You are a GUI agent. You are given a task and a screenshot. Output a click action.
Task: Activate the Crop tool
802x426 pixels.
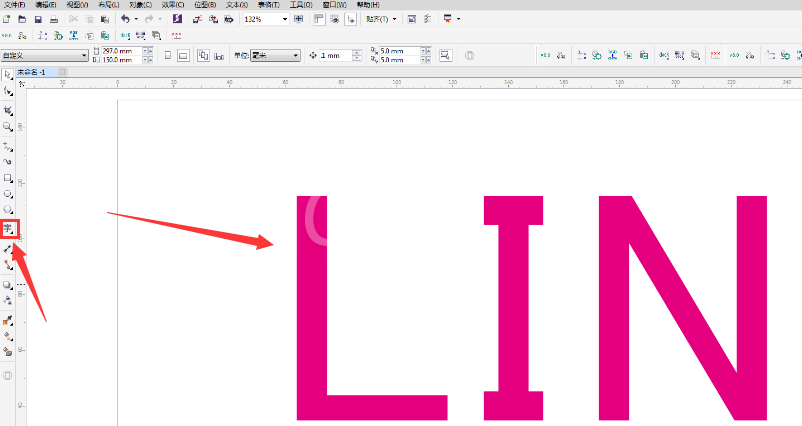click(8, 110)
